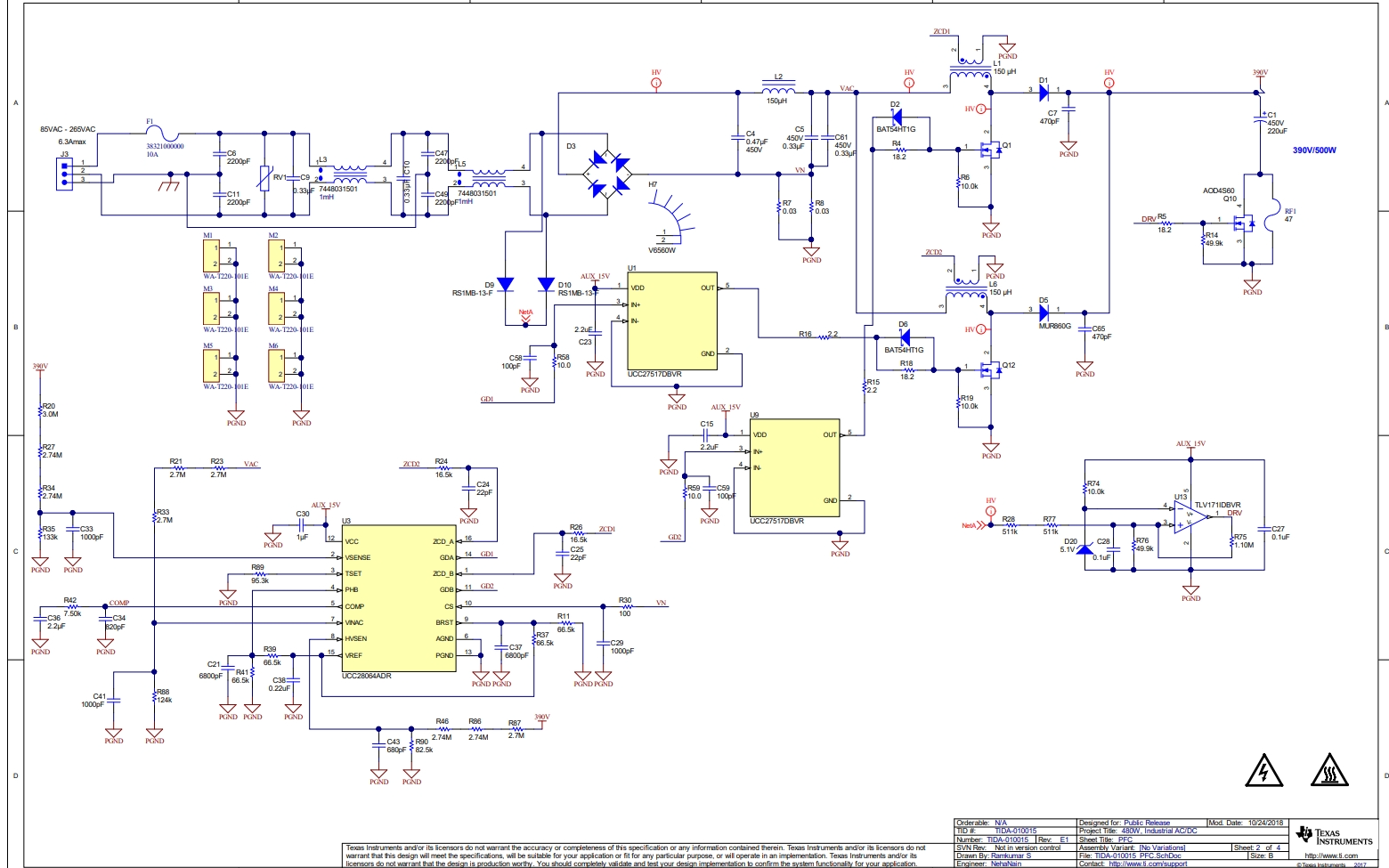Click the 'Not in version control' SVN text
This screenshot has width=1389, height=868.
[x=1028, y=848]
